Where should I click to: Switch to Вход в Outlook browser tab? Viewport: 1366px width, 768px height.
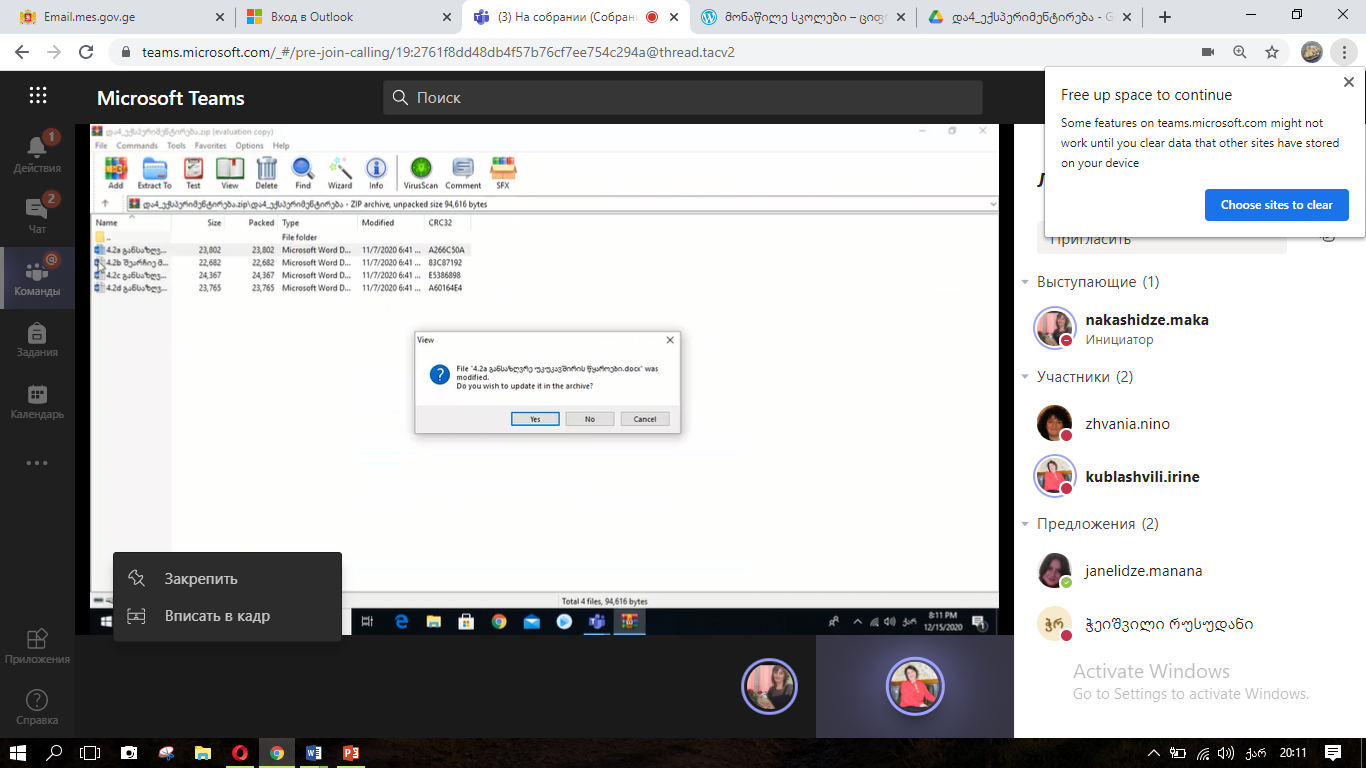click(350, 17)
